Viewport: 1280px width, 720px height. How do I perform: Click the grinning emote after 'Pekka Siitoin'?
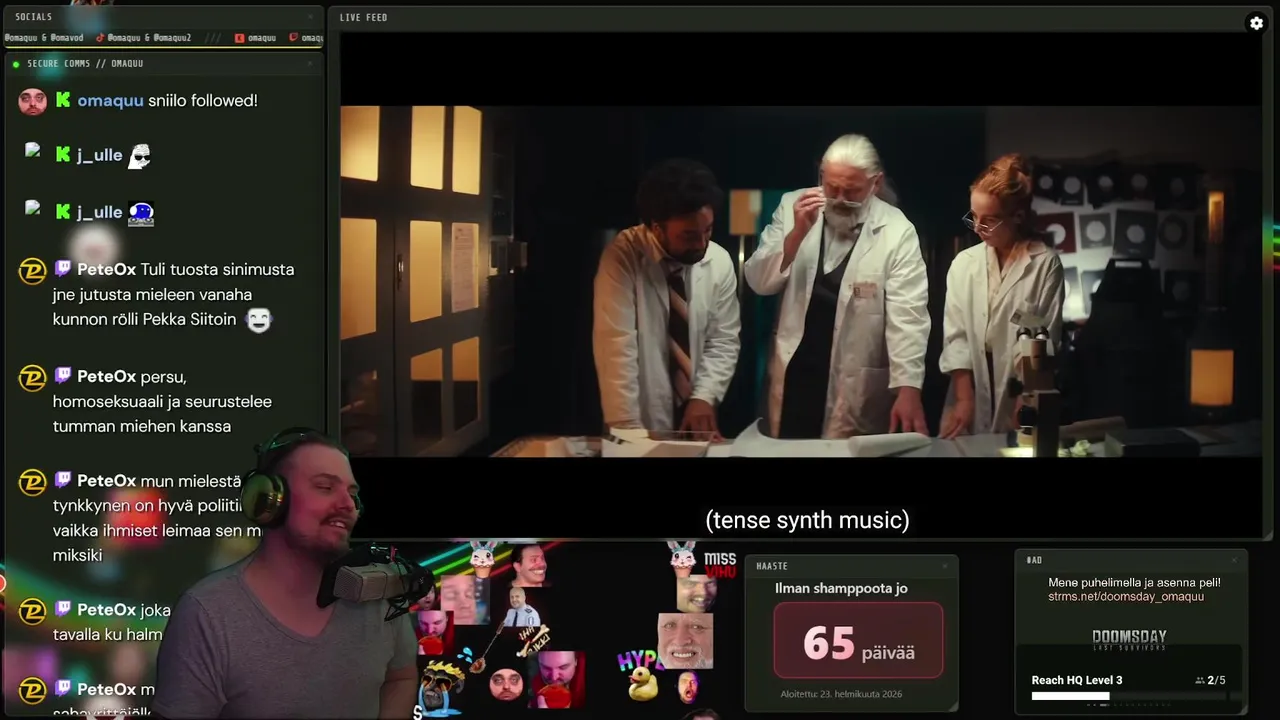259,320
